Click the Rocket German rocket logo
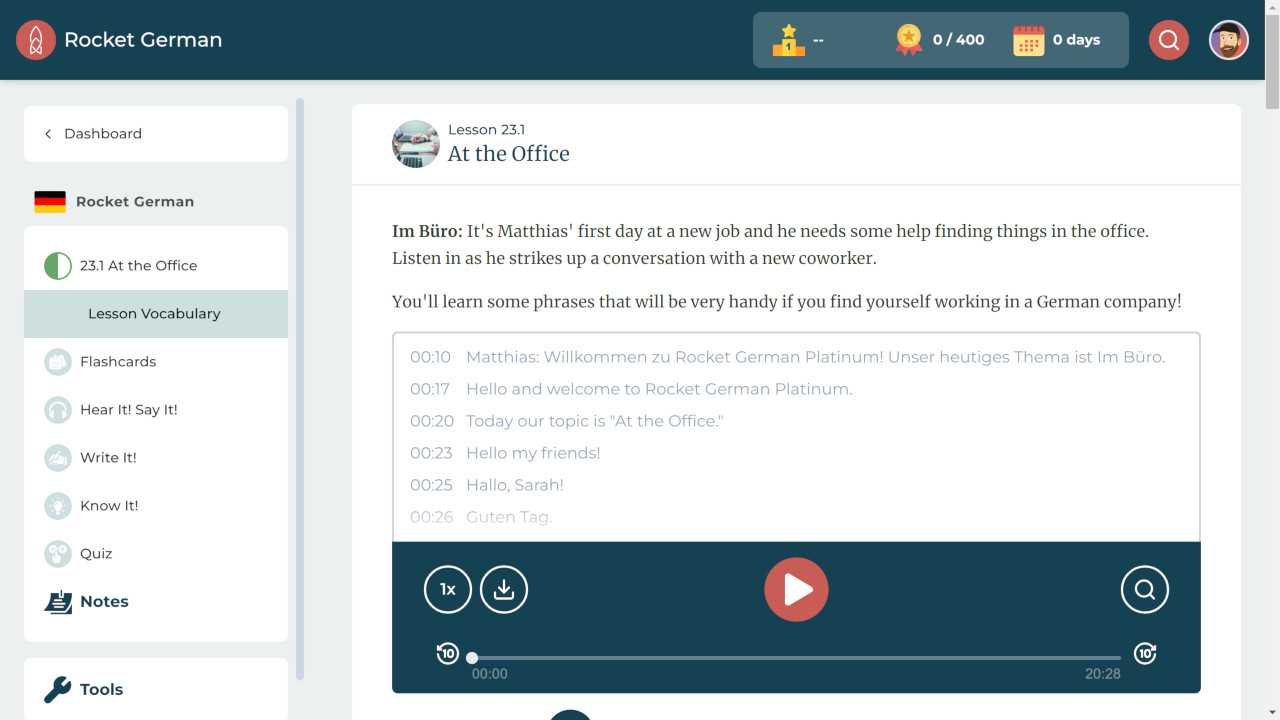Screen dimensions: 1280x720 [36, 40]
